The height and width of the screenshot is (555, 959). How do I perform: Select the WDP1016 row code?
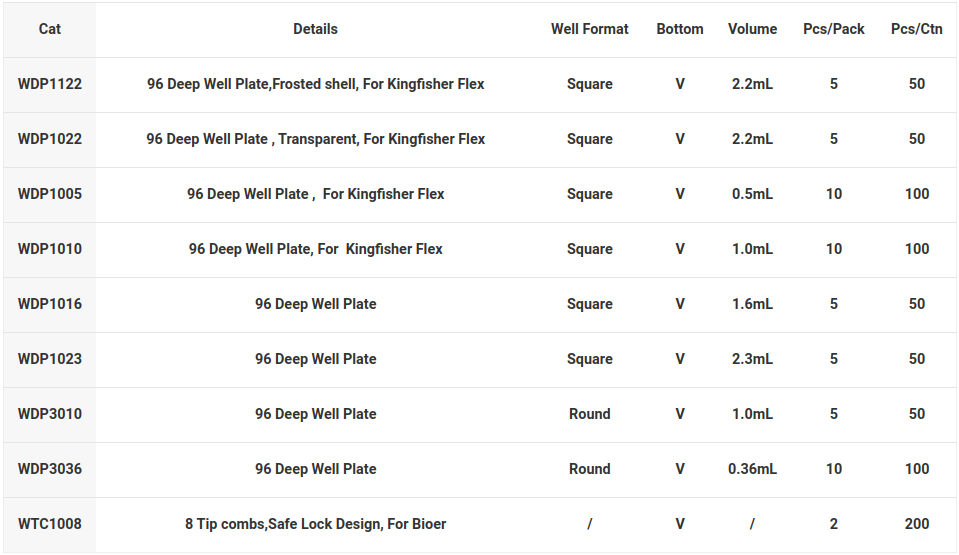click(x=50, y=304)
